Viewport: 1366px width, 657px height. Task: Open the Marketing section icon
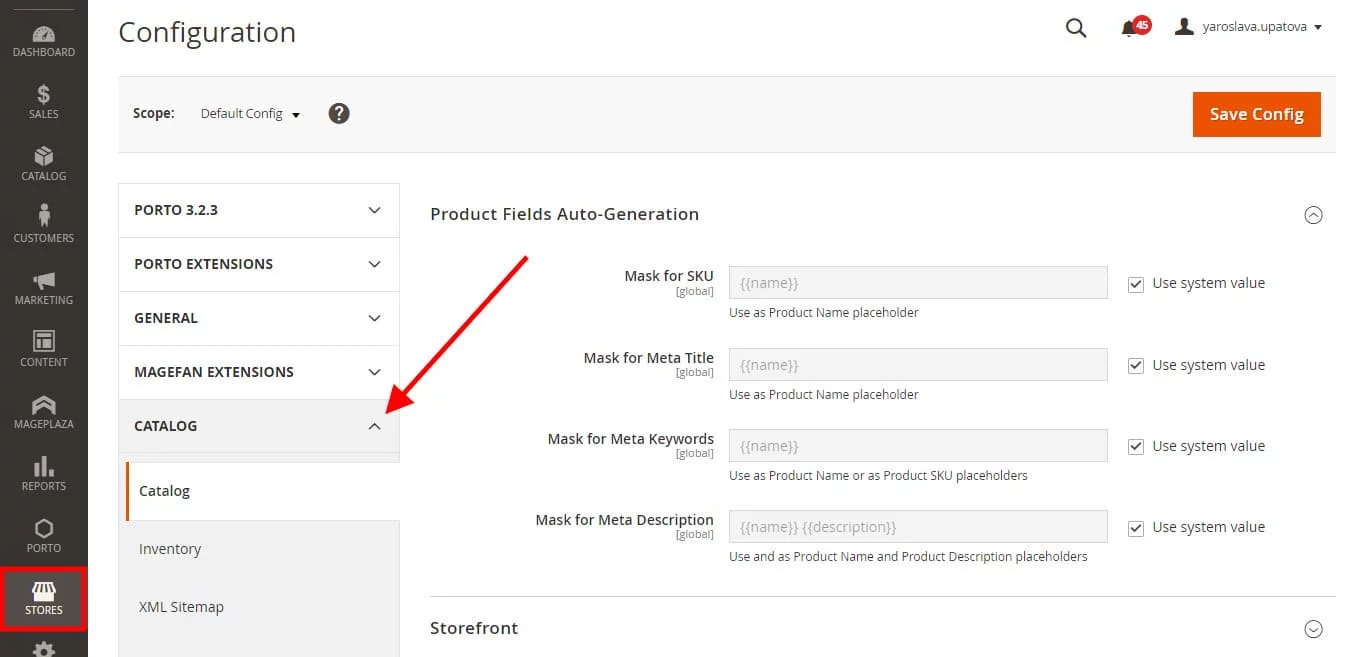click(x=43, y=287)
